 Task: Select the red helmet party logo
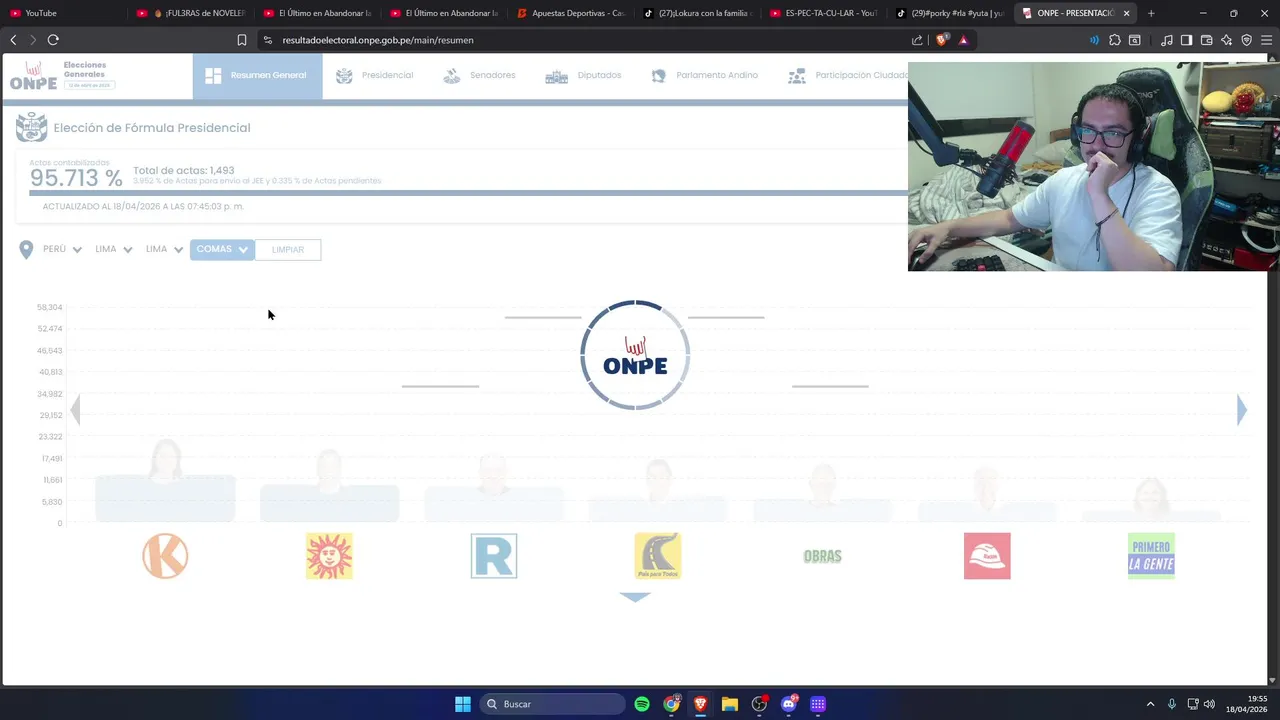click(x=987, y=556)
